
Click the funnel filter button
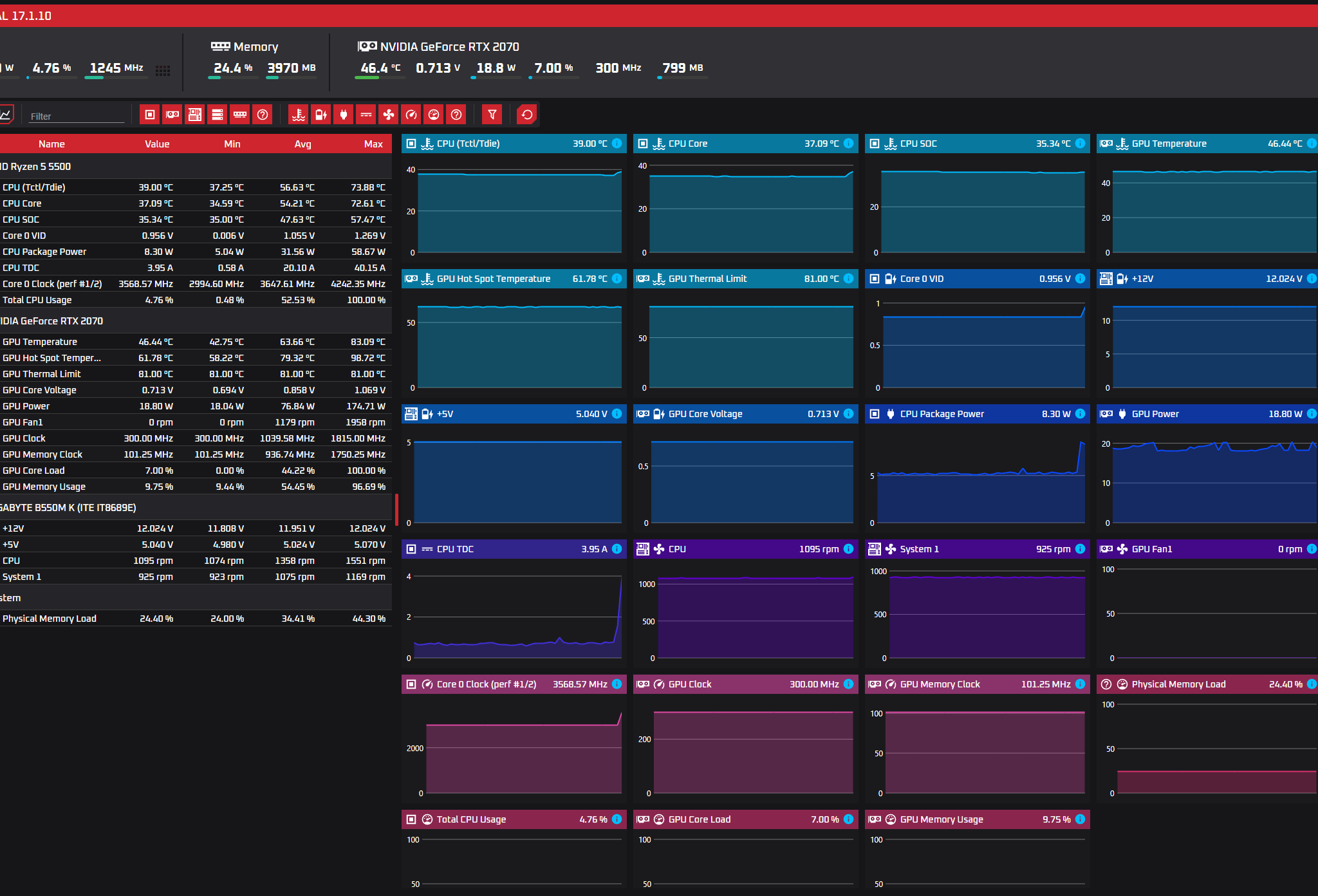tap(492, 115)
